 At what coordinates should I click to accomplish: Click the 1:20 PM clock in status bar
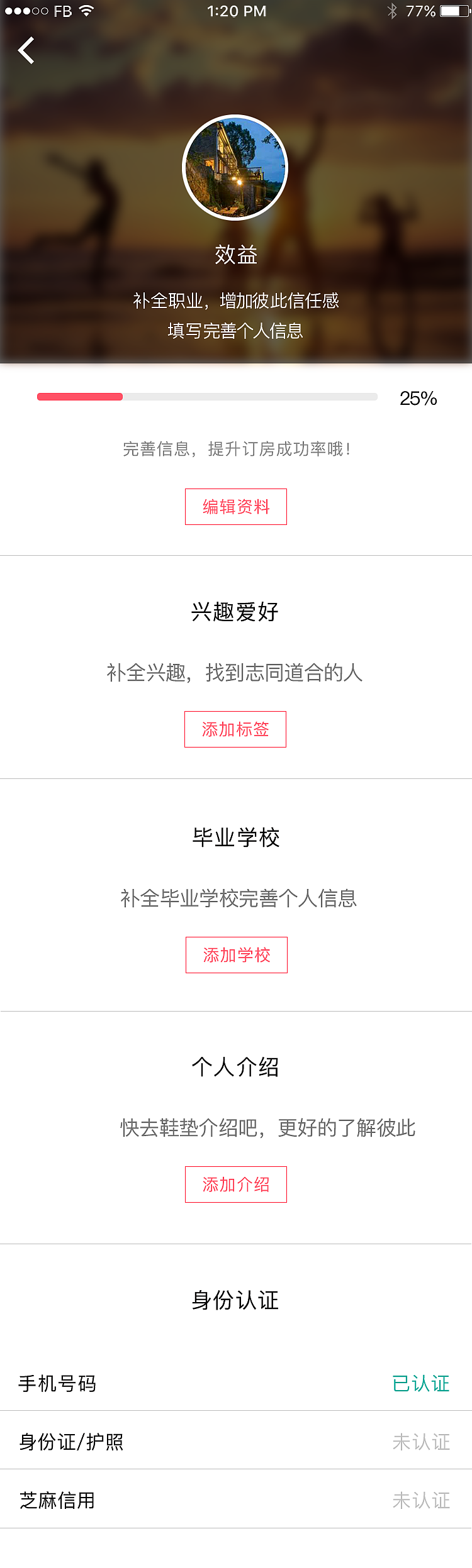point(235,11)
